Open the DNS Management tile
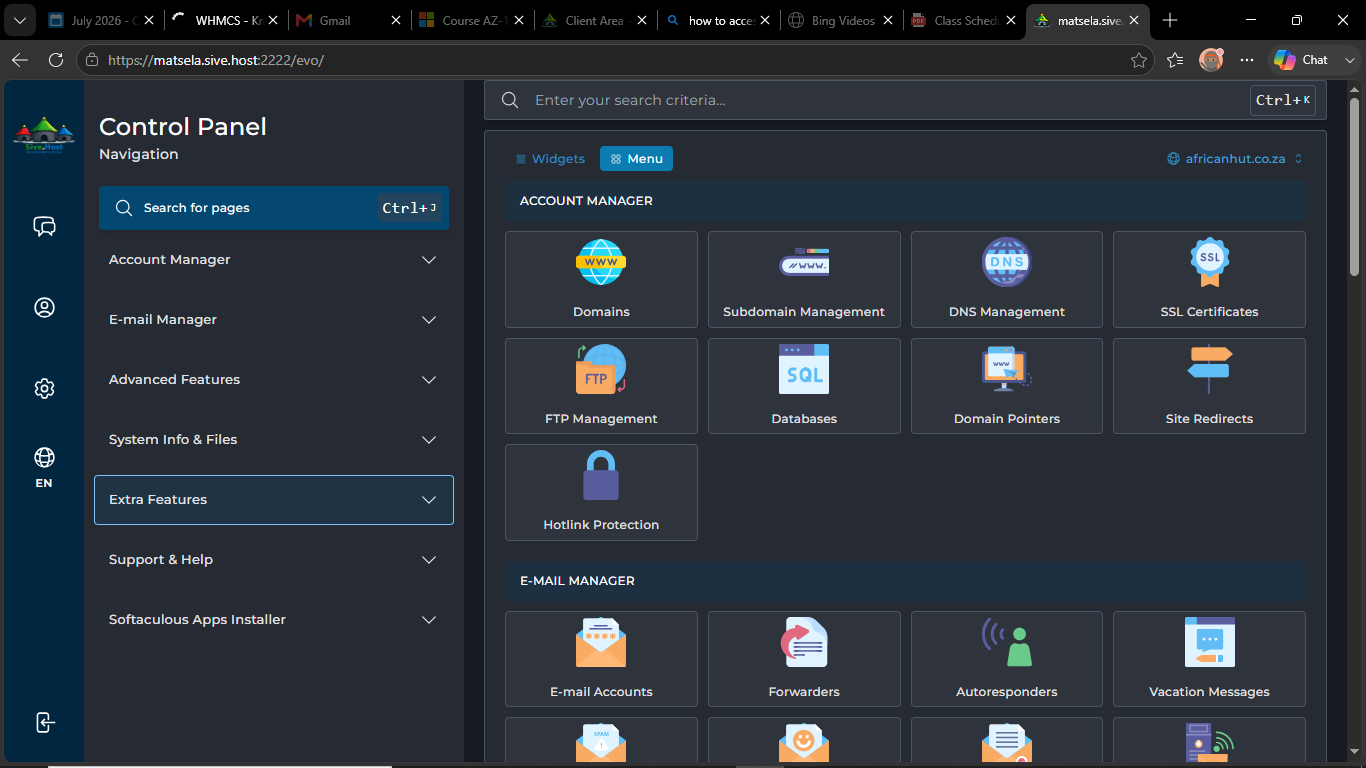 (1007, 280)
